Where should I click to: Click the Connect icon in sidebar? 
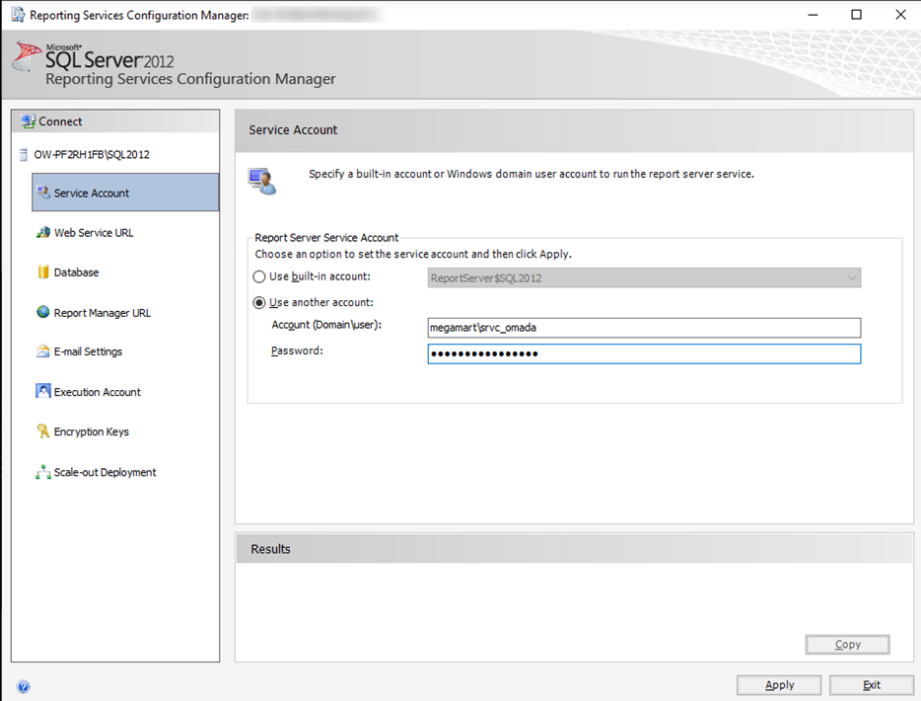(x=28, y=122)
